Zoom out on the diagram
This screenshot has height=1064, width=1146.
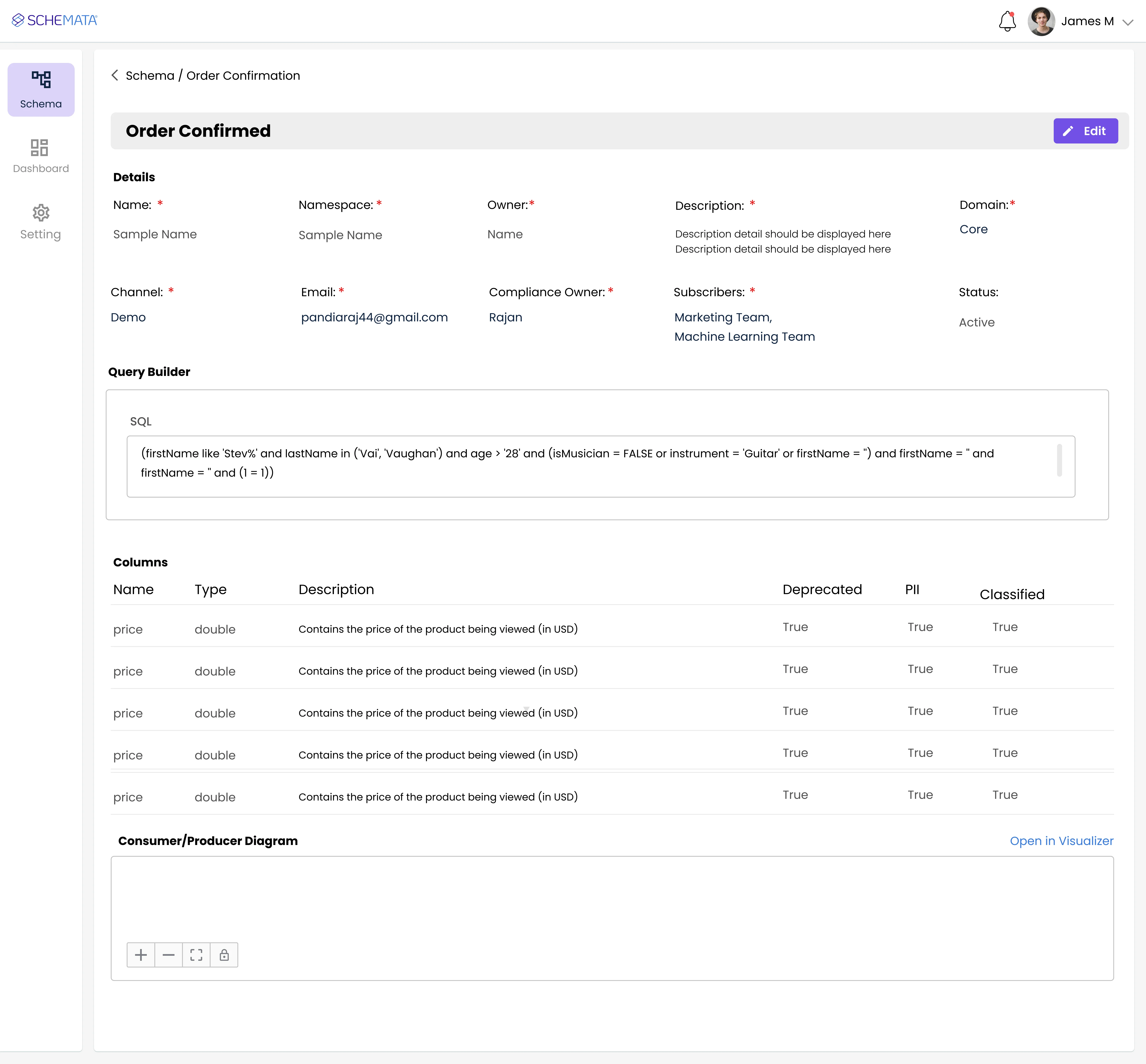(169, 955)
